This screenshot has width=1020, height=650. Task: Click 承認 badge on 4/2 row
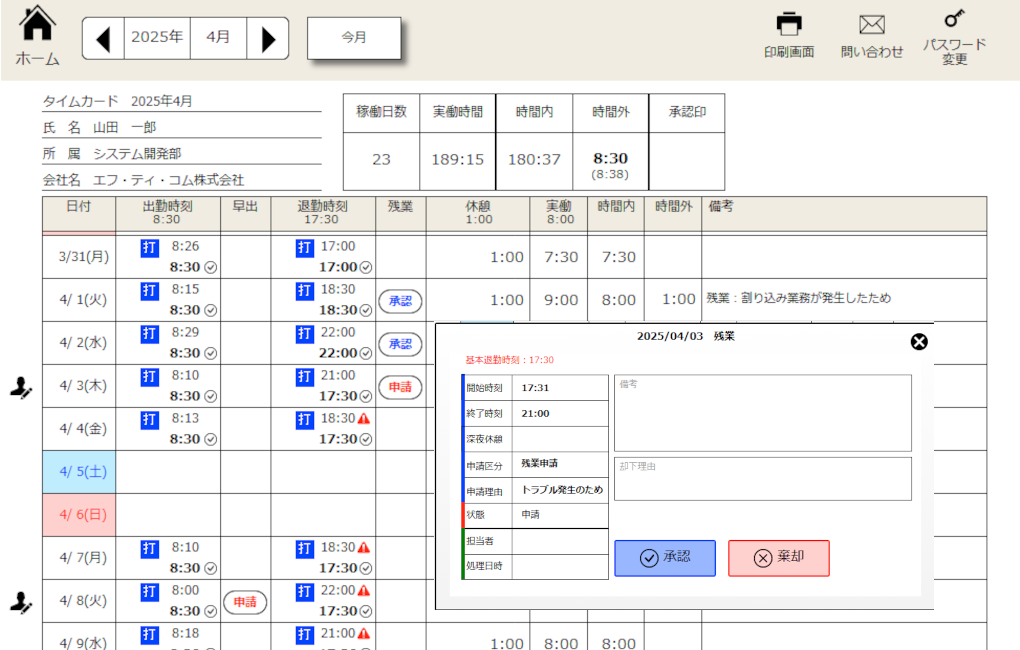(400, 344)
